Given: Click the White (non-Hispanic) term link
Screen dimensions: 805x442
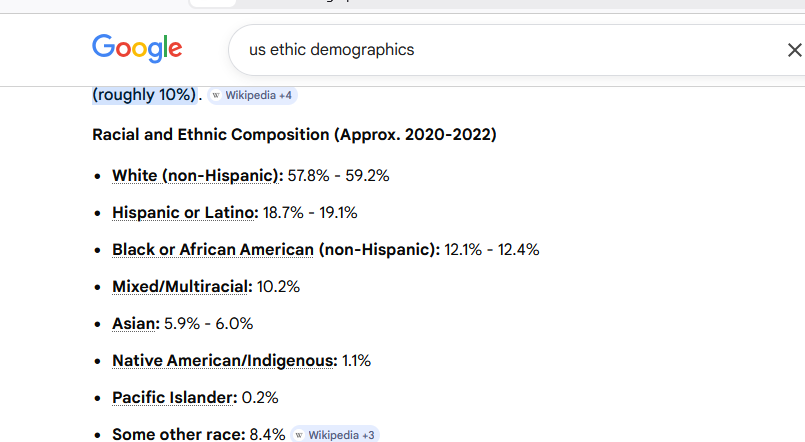Looking at the screenshot, I should pyautogui.click(x=197, y=175).
